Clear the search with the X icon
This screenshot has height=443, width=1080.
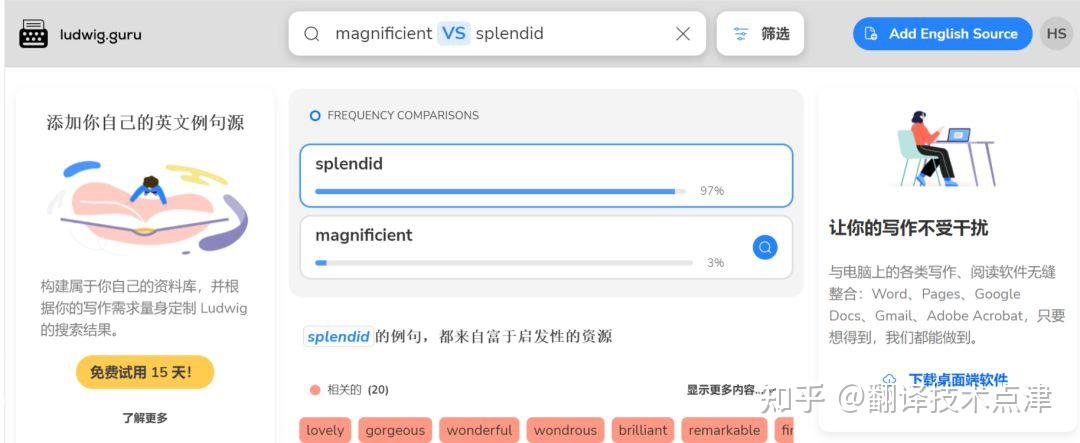(x=683, y=34)
